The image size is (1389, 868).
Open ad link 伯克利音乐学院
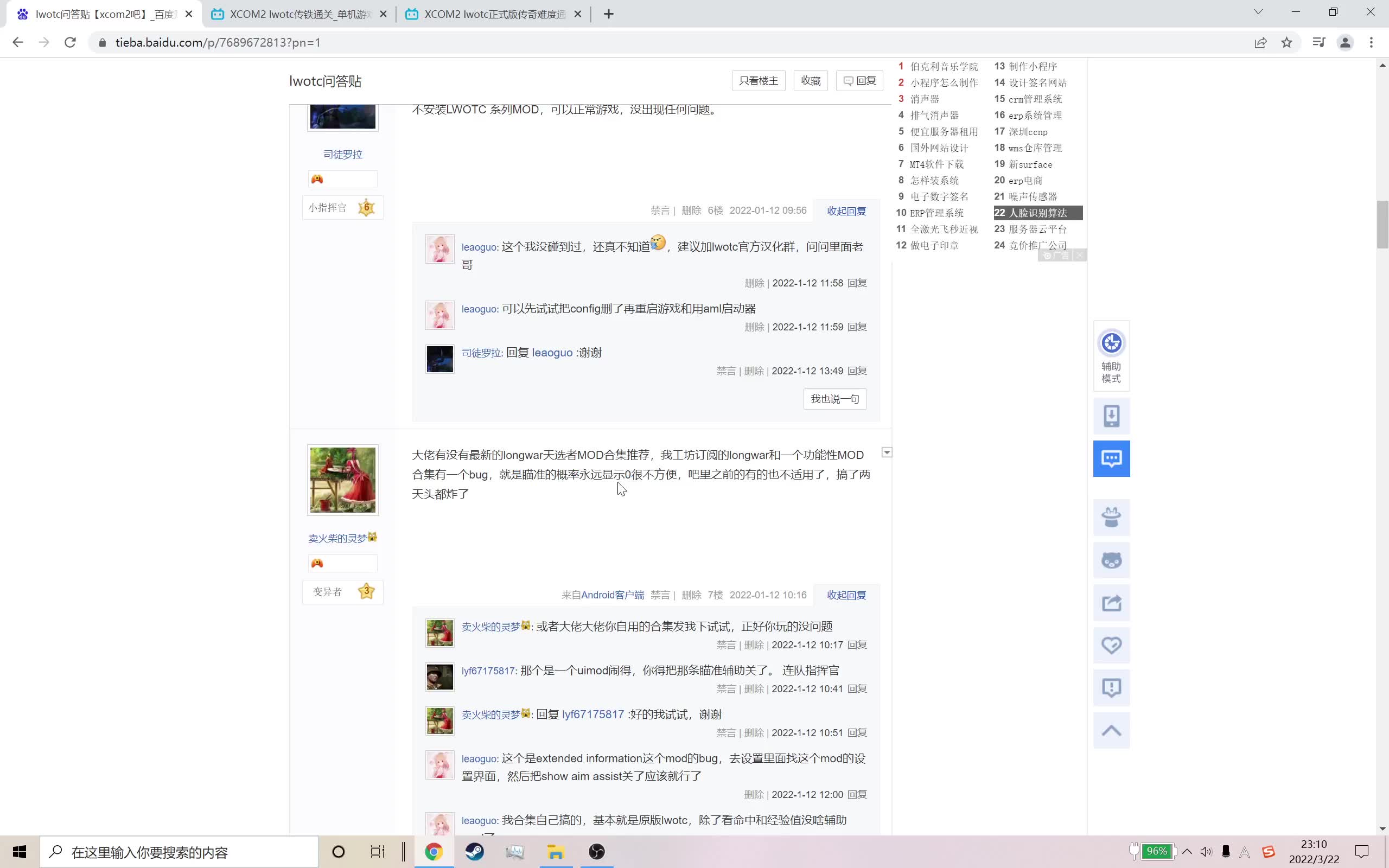click(x=944, y=67)
